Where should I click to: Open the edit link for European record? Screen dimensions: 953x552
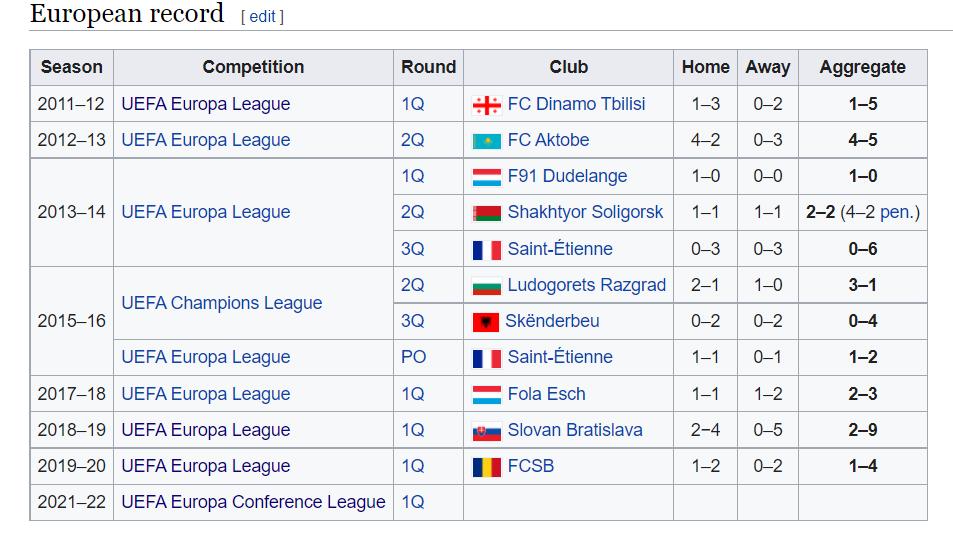(263, 16)
